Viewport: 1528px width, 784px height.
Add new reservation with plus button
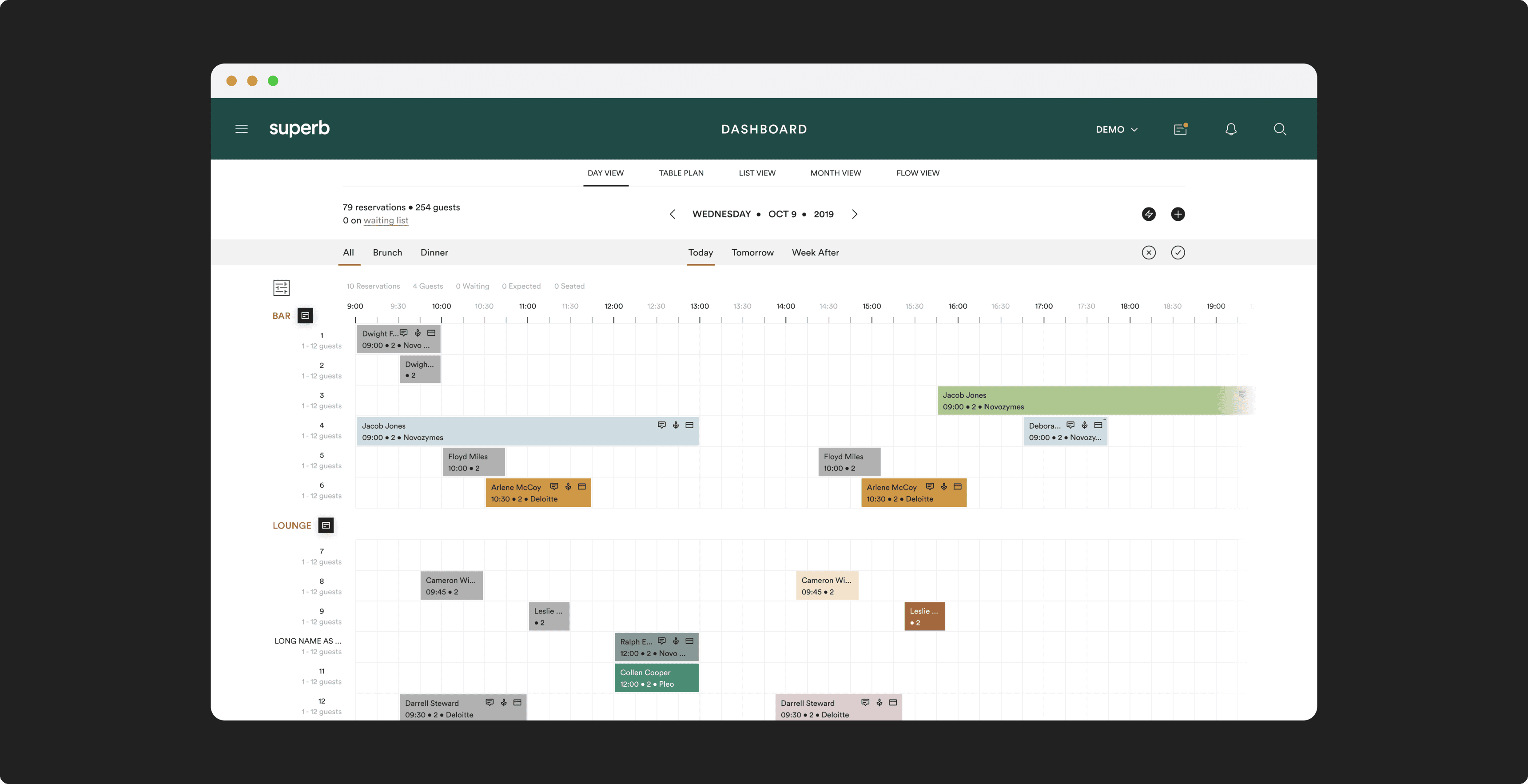(x=1178, y=214)
